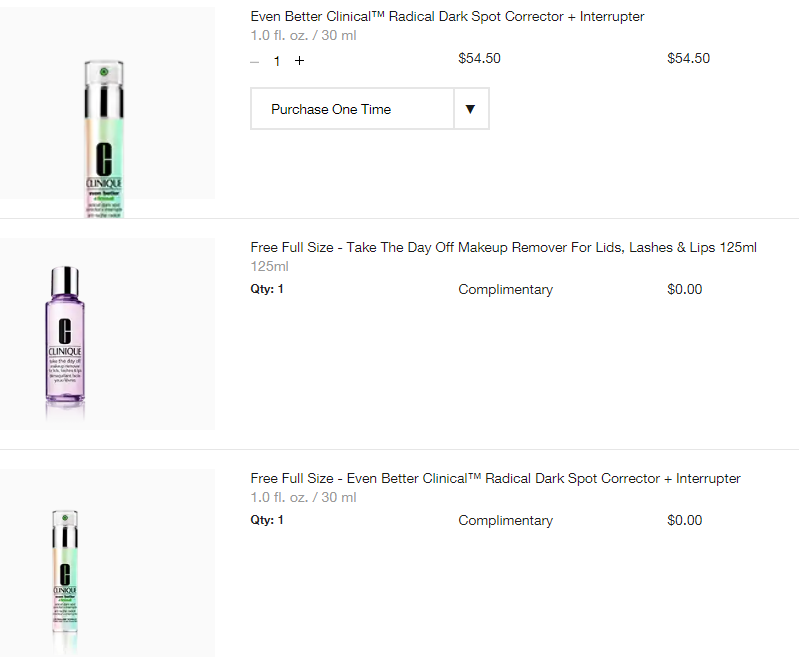Open the first Even Better Clinical product title

coord(447,17)
